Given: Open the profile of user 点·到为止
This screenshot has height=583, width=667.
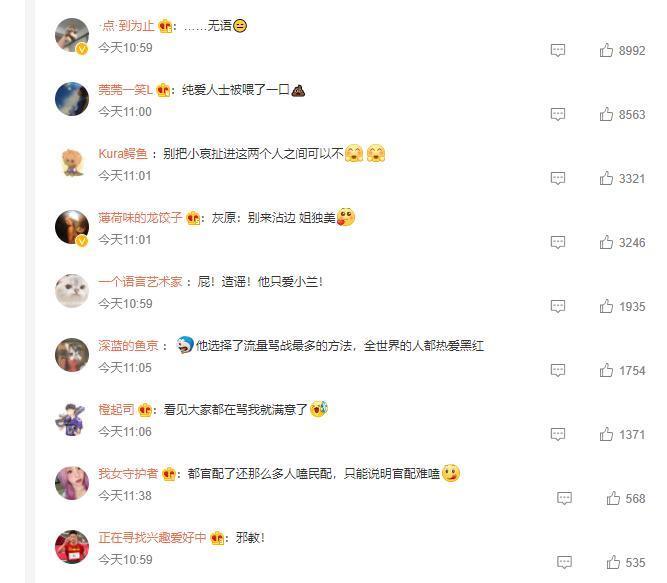Looking at the screenshot, I should pyautogui.click(x=126, y=26).
